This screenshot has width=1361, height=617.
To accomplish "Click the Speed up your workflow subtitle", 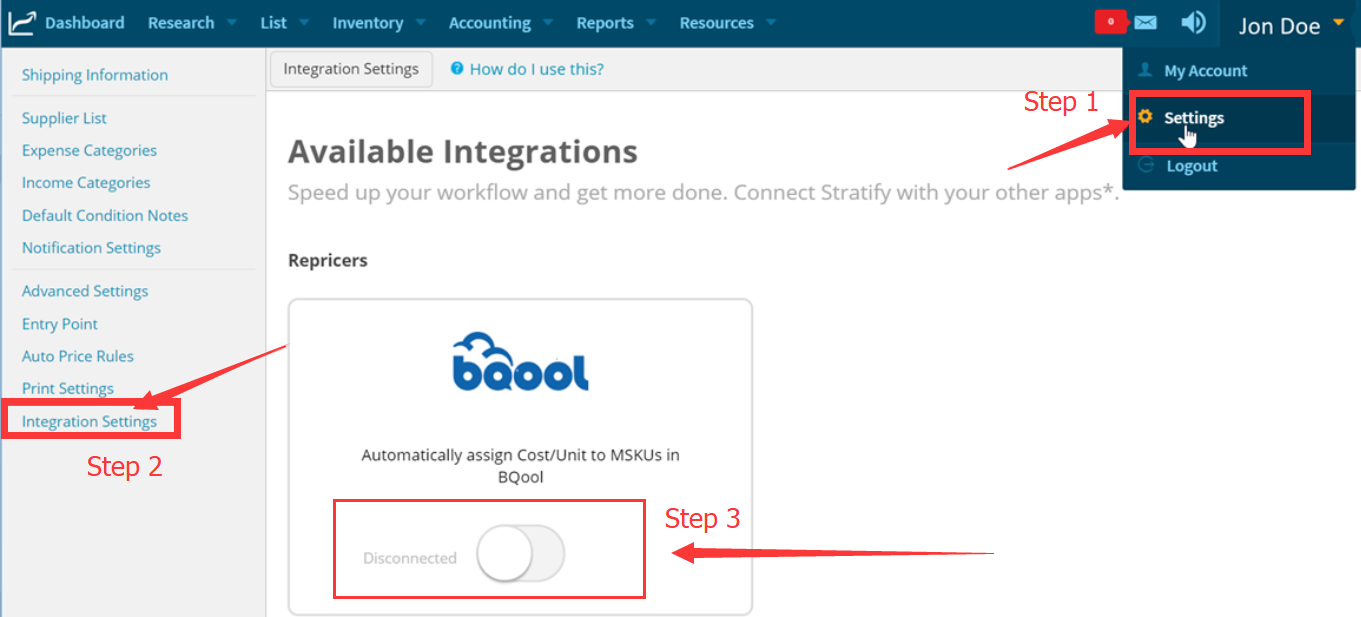I will [x=703, y=192].
